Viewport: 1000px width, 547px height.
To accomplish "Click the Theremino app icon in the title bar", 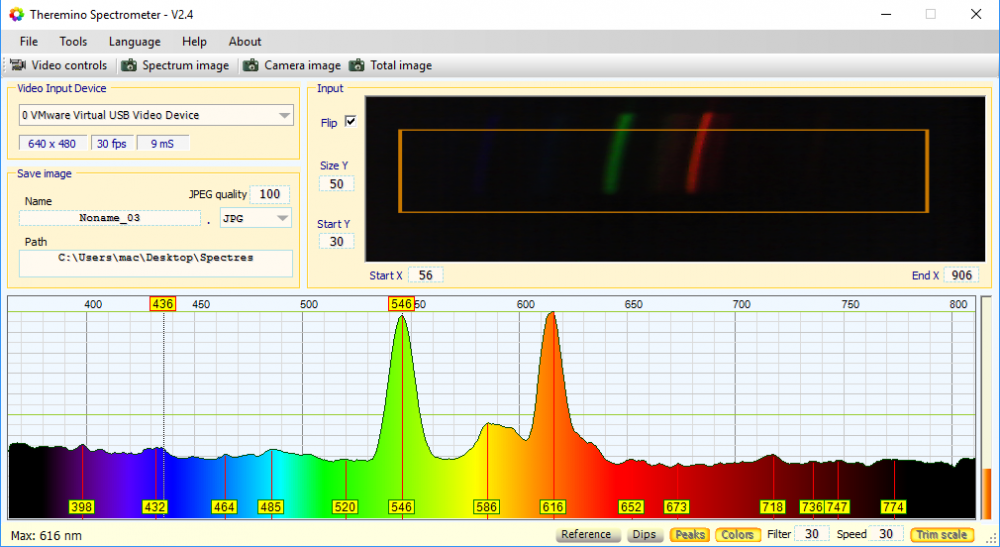I will pyautogui.click(x=17, y=14).
